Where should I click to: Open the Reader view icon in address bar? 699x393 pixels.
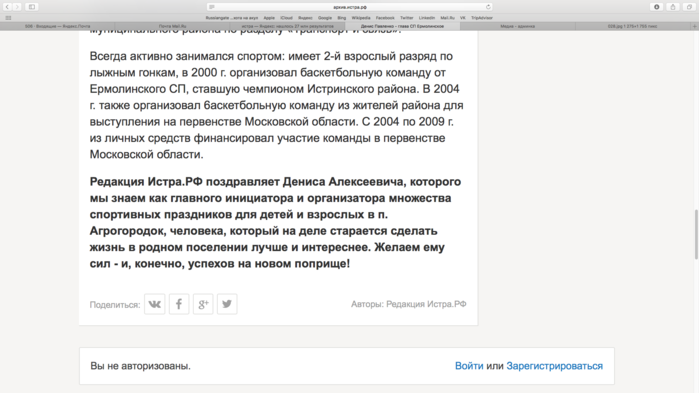click(x=212, y=7)
